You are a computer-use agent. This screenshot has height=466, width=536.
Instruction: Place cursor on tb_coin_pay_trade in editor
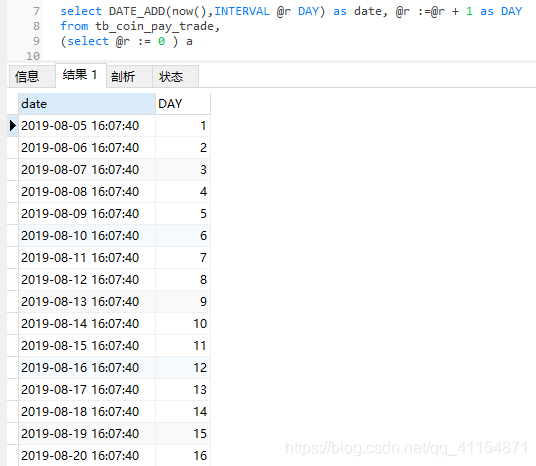(x=155, y=27)
